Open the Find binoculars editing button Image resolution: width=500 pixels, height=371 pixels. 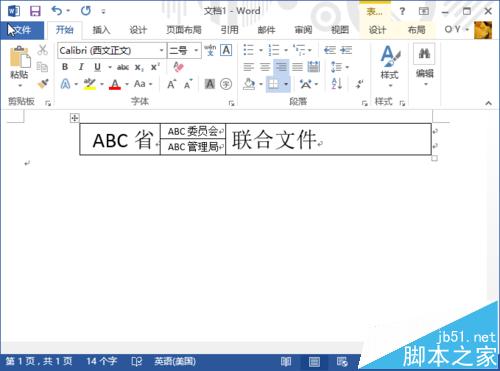[424, 54]
